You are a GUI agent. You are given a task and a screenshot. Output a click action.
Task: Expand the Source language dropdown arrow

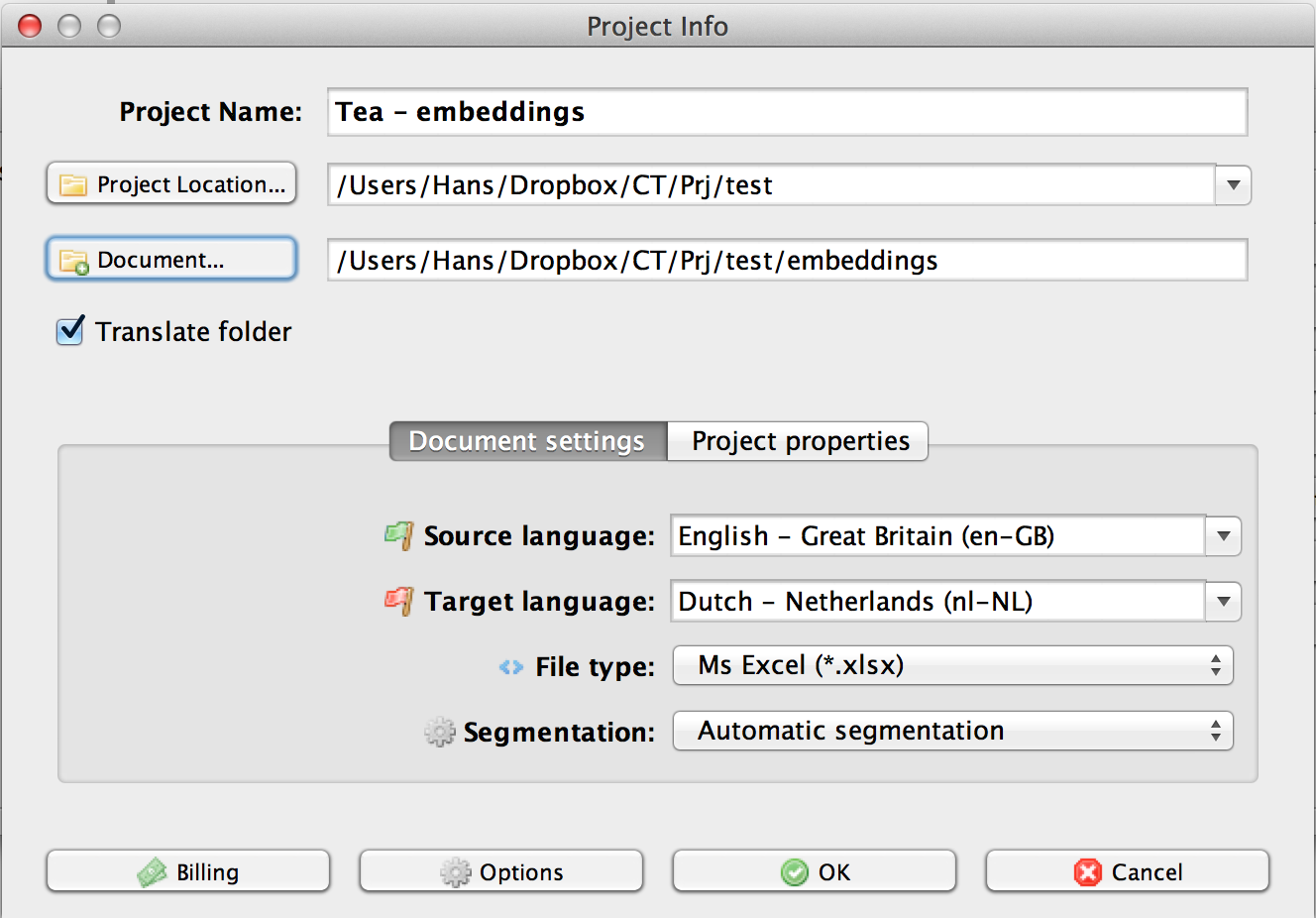tap(1224, 536)
